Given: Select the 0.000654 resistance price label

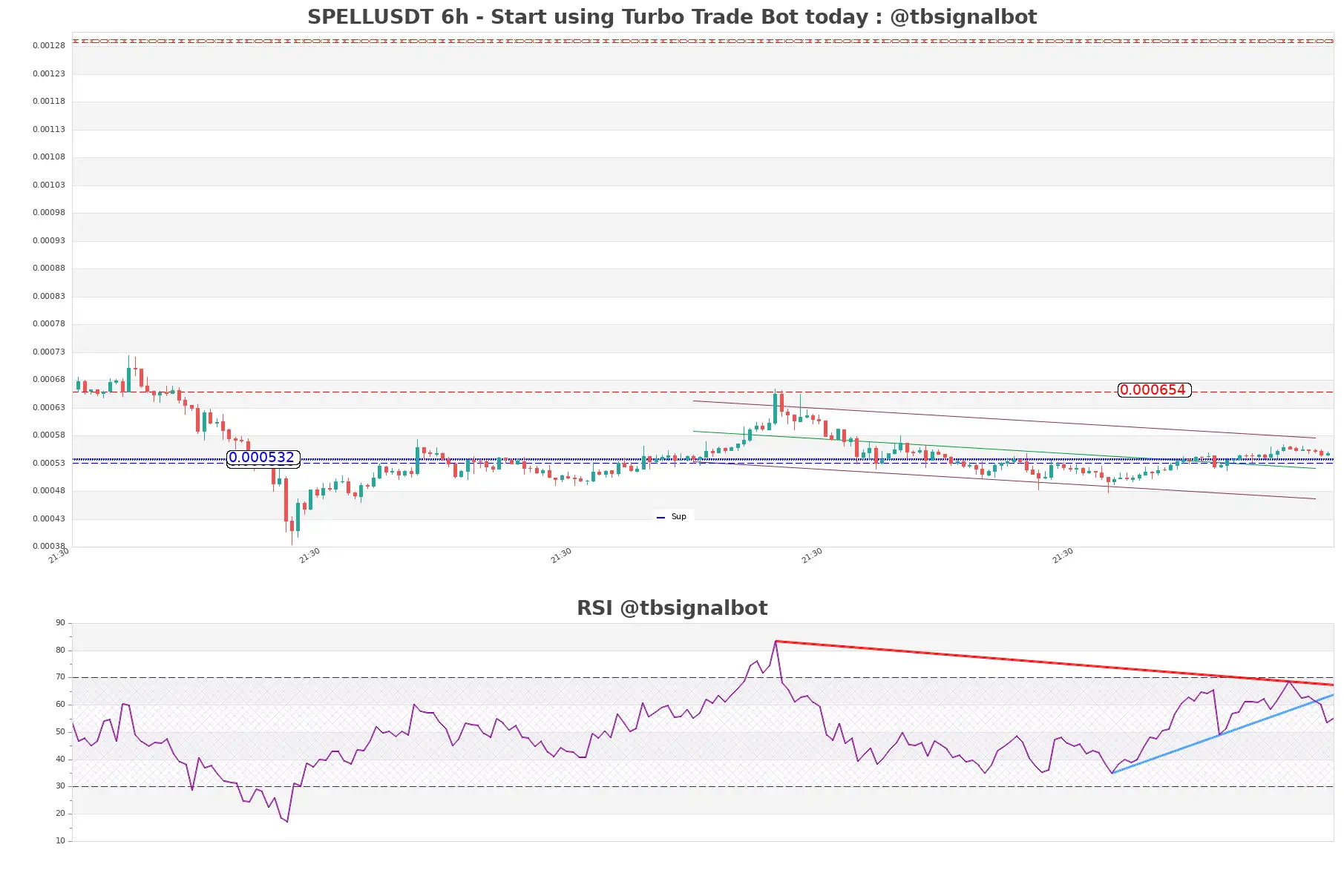Looking at the screenshot, I should pos(1154,390).
